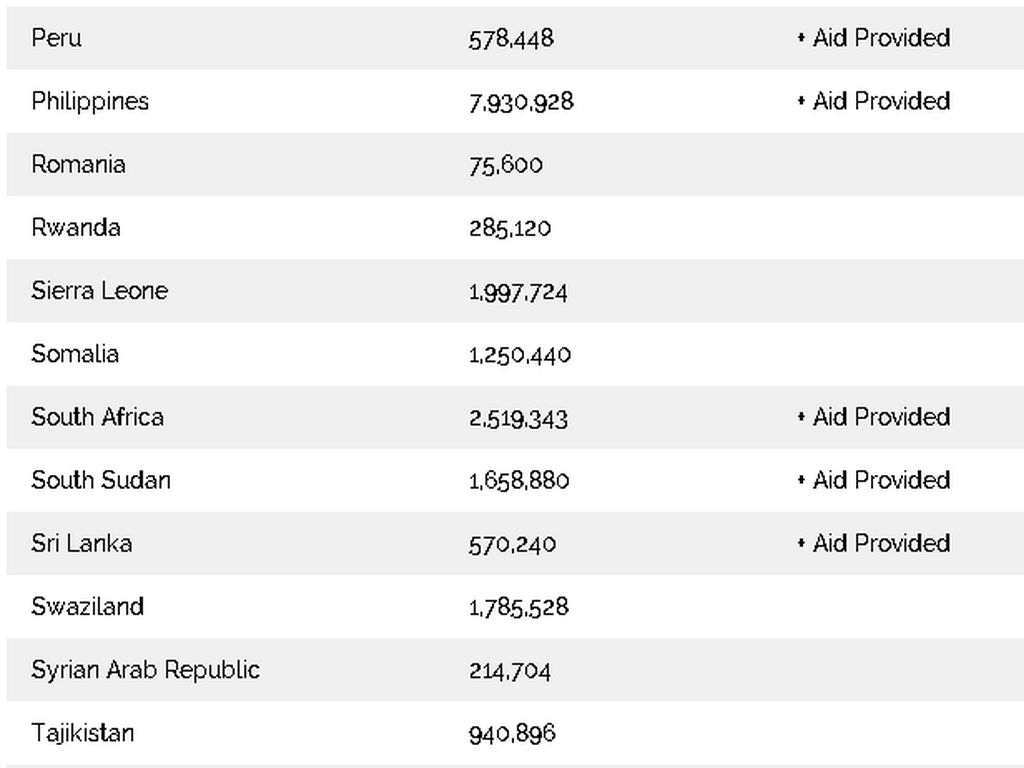Select the Philippines country name

point(90,101)
